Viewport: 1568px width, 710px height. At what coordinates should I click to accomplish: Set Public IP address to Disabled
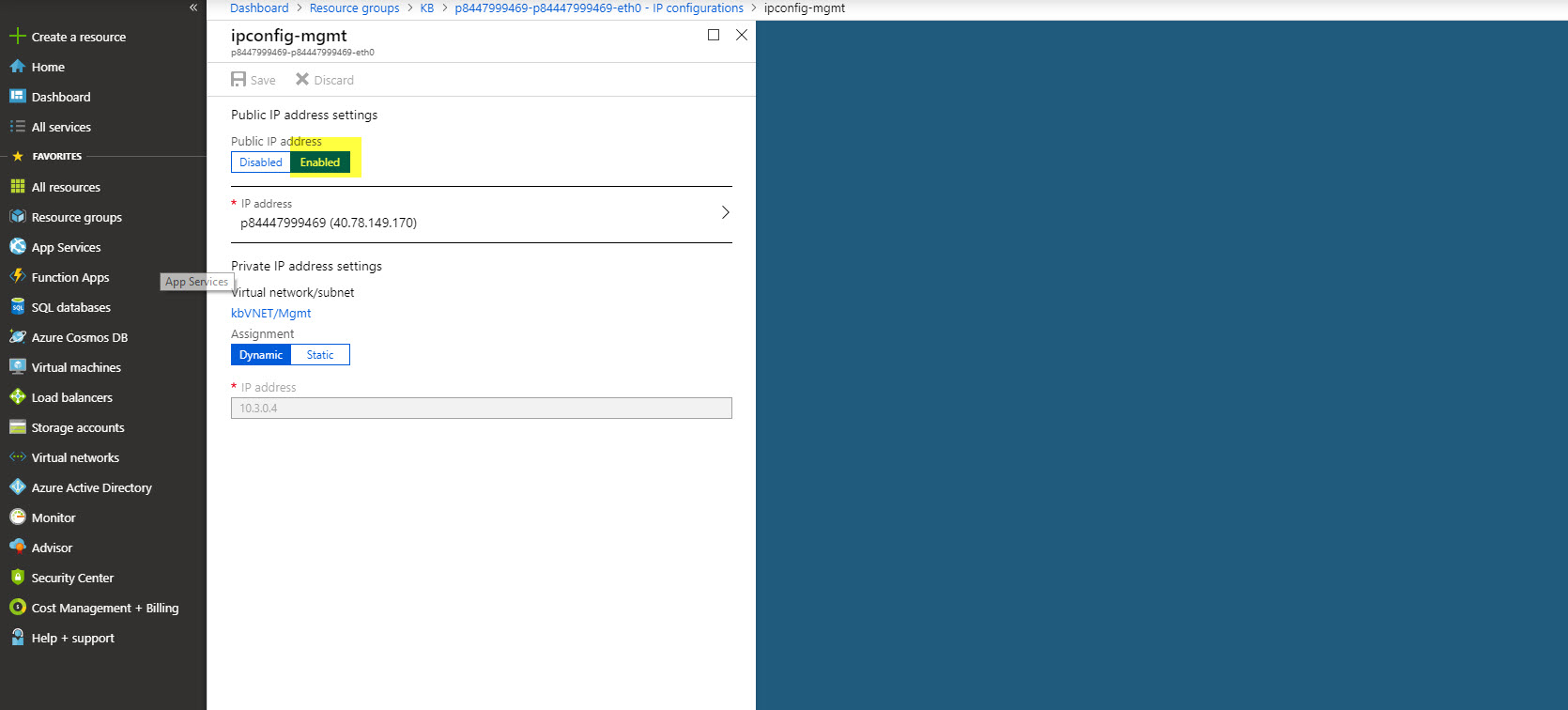tap(261, 162)
